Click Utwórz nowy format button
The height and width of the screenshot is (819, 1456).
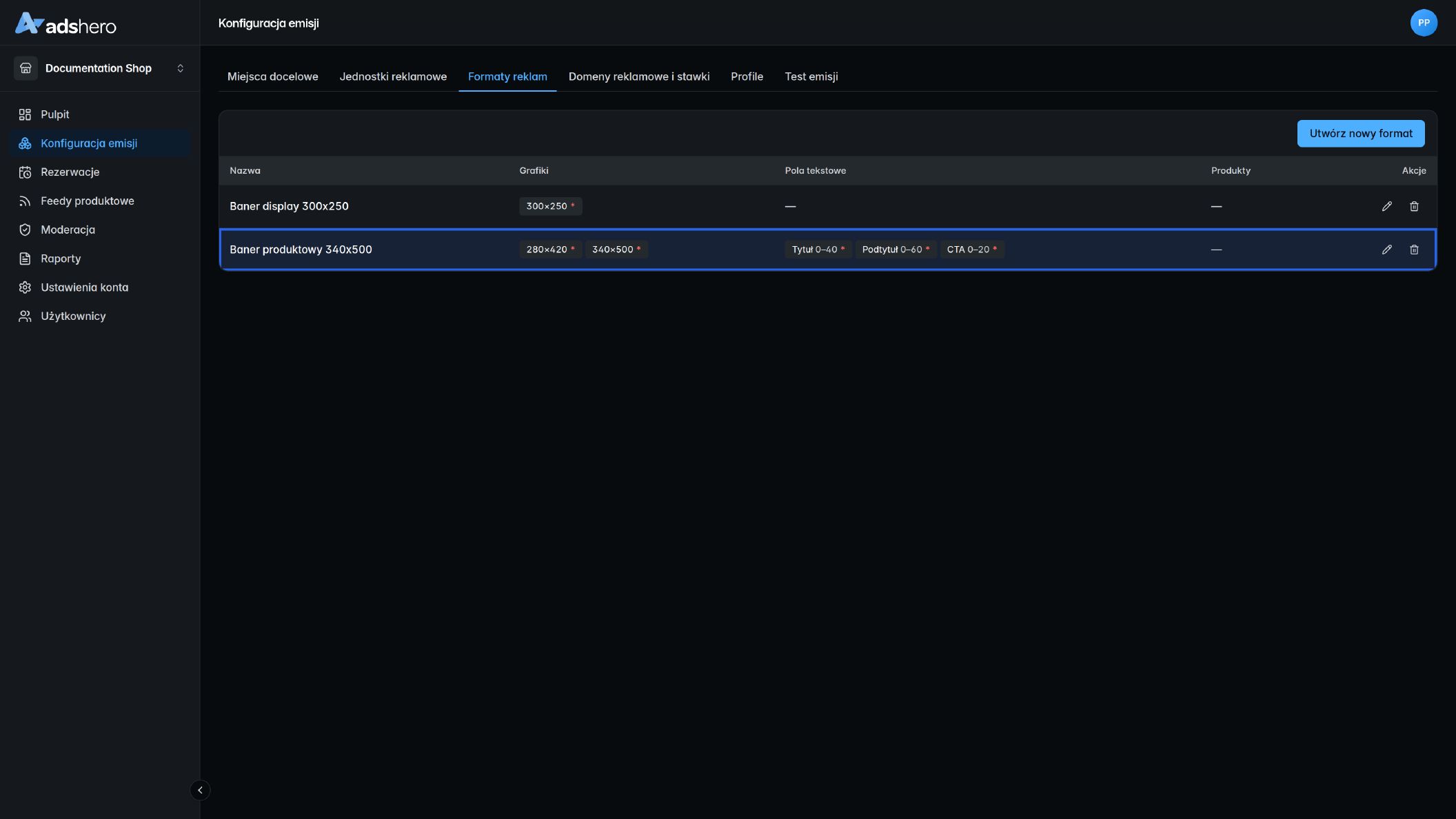coord(1361,134)
